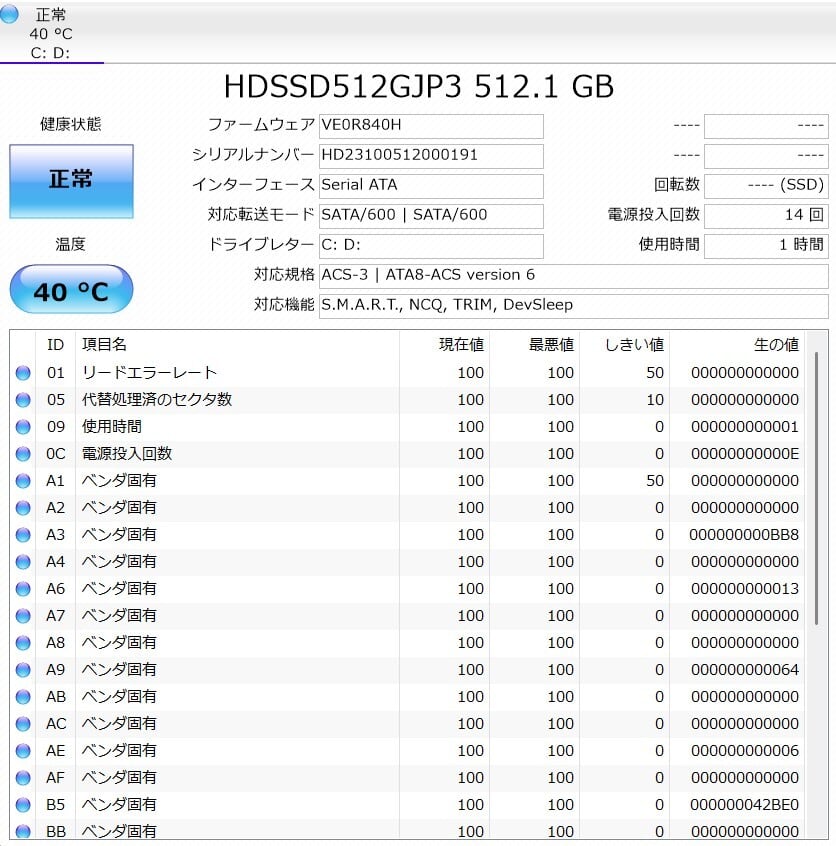This screenshot has width=836, height=846.
Task: Click the status orb for ID 0C 電源投入回数
Action: [x=23, y=454]
